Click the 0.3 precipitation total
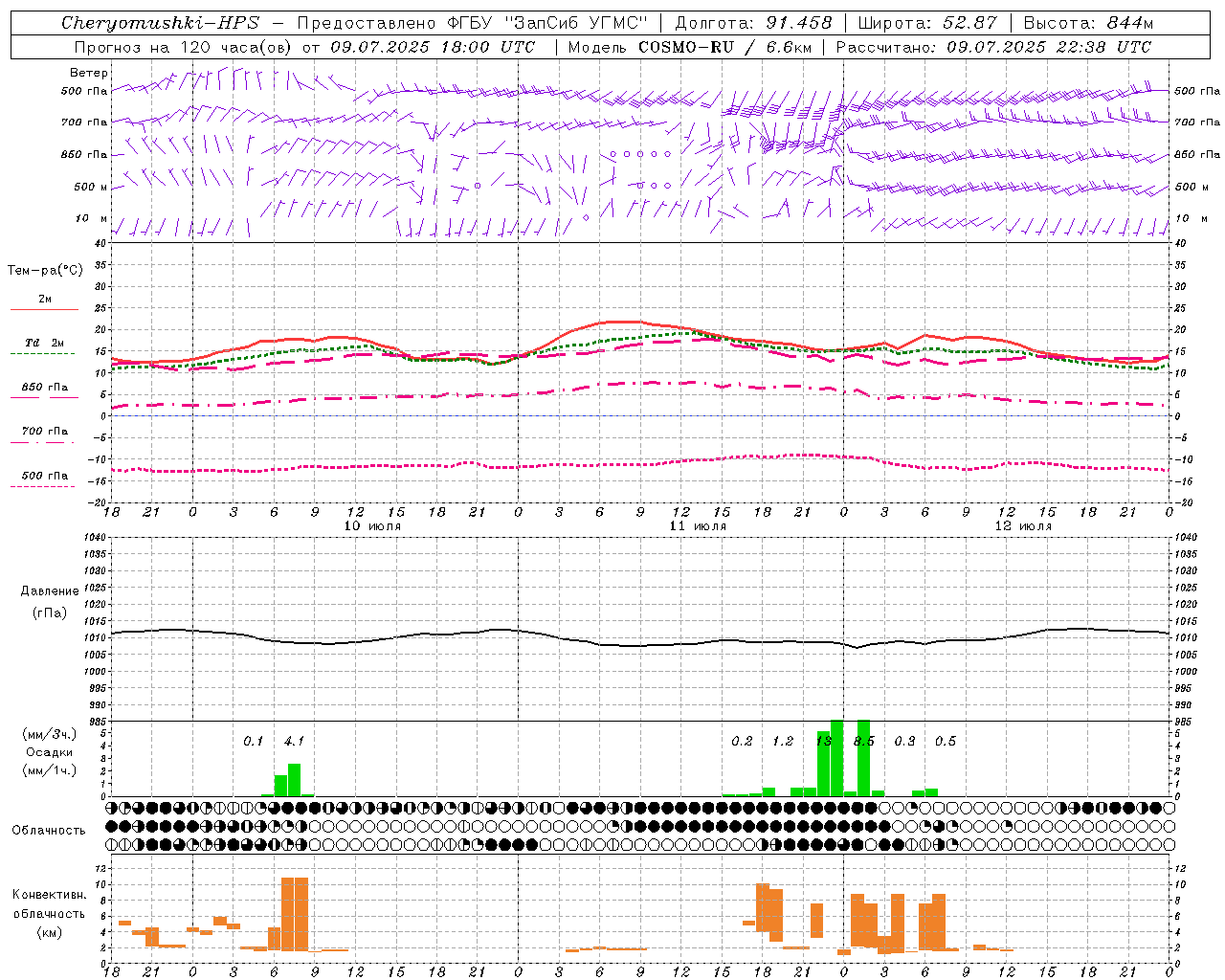This screenshot has width=1225, height=980. (x=904, y=742)
